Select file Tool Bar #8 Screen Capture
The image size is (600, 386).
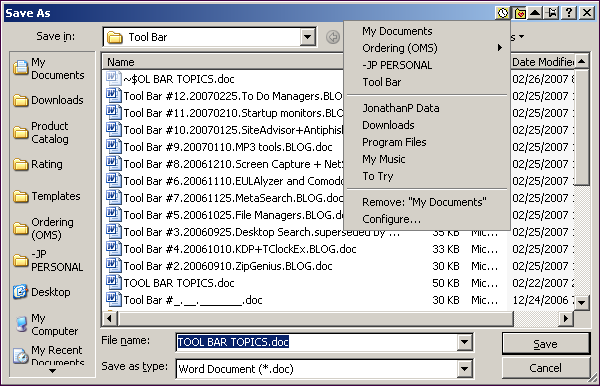[x=233, y=164]
